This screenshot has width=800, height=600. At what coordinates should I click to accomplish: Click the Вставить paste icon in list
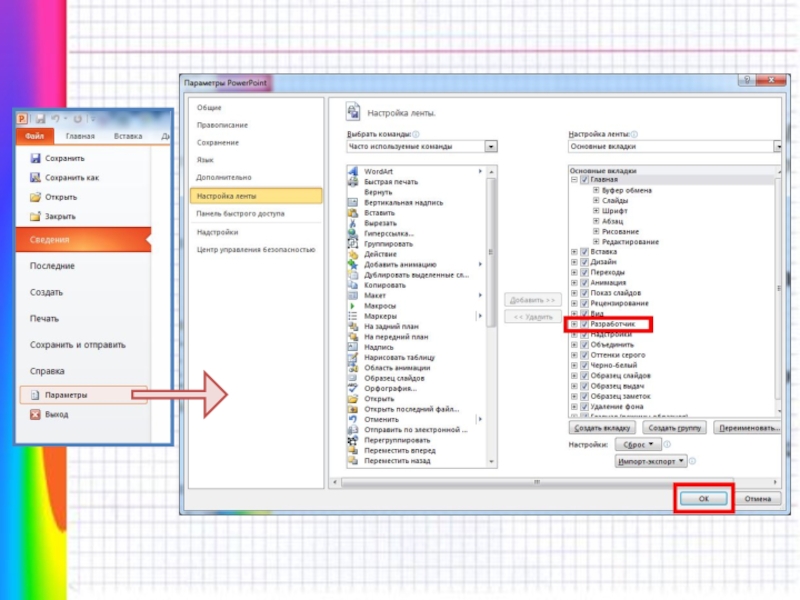[x=353, y=213]
